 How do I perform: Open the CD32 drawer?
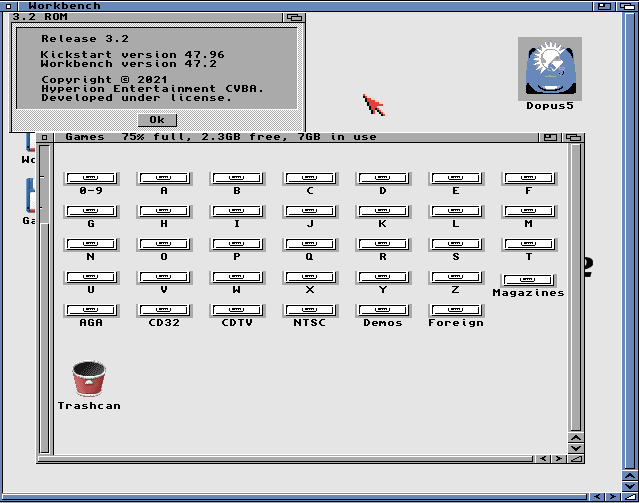coord(164,310)
